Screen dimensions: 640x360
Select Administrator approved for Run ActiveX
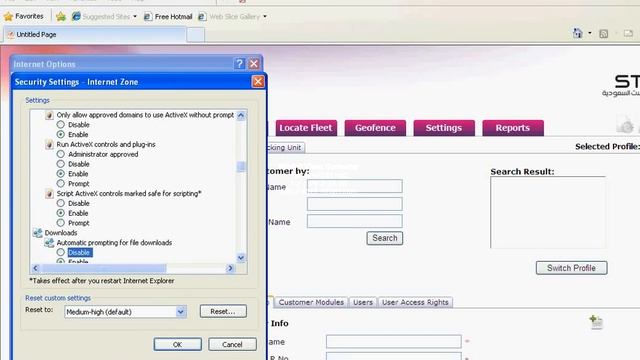coord(61,154)
